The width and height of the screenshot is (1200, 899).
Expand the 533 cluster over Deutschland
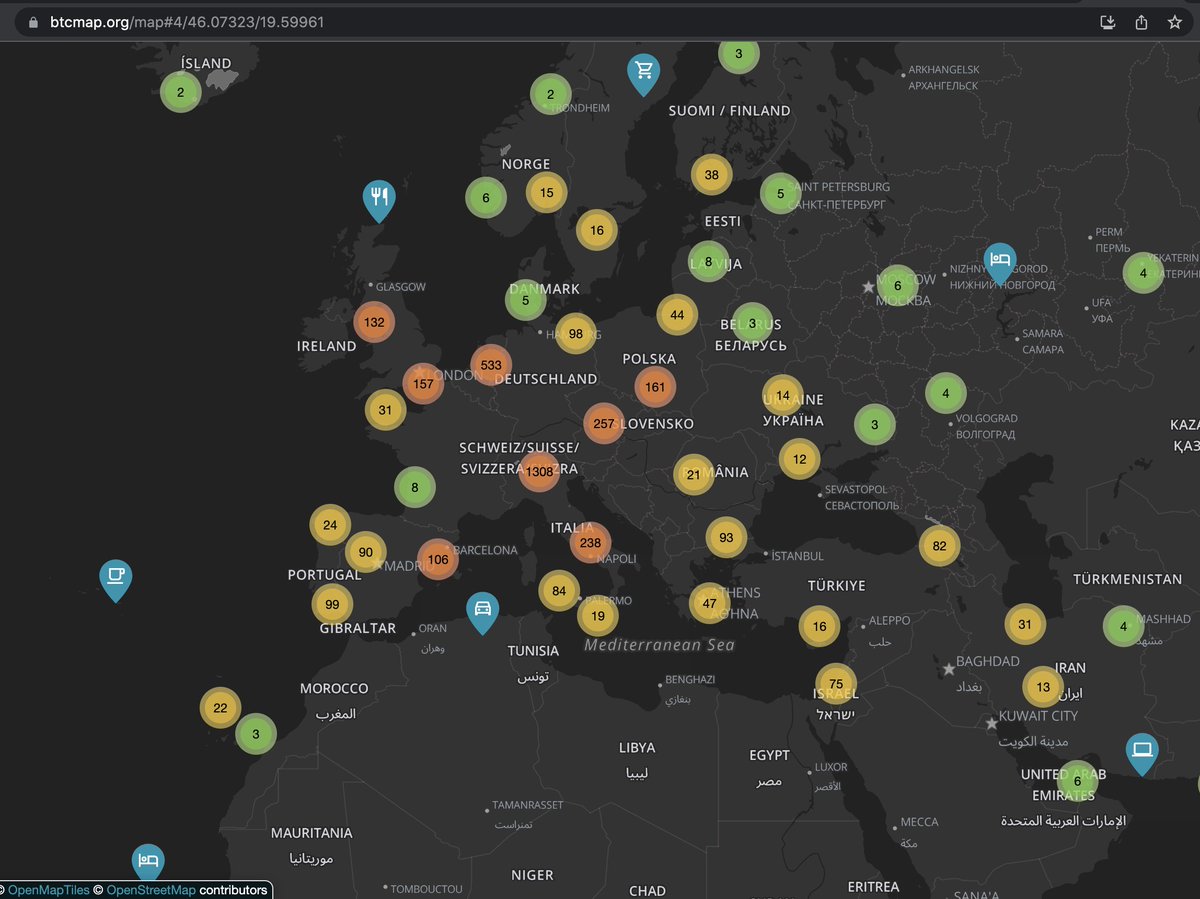(x=491, y=364)
